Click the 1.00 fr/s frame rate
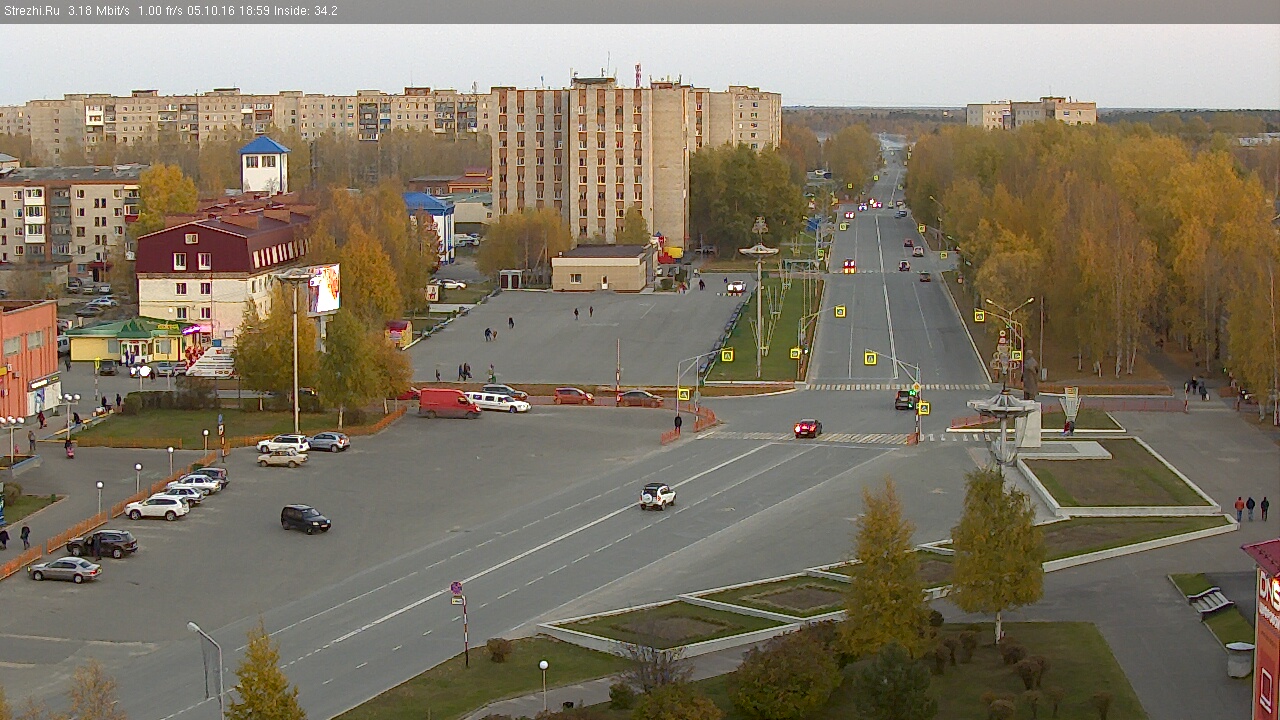 click(162, 11)
